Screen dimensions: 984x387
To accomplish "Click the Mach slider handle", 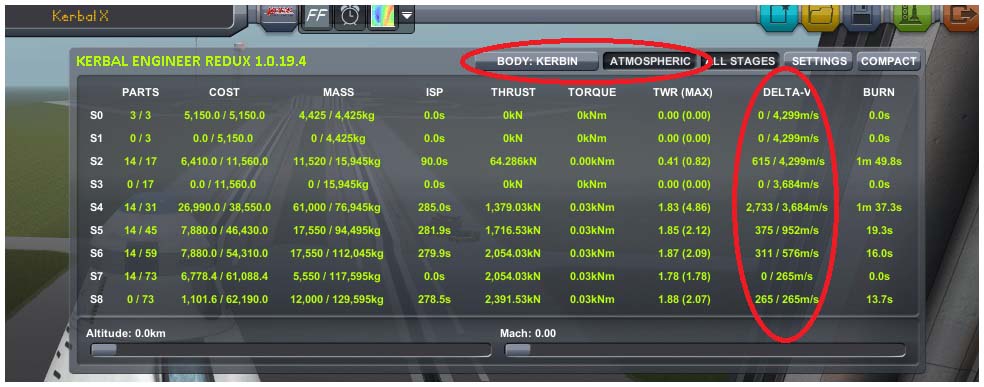I will click(x=518, y=349).
